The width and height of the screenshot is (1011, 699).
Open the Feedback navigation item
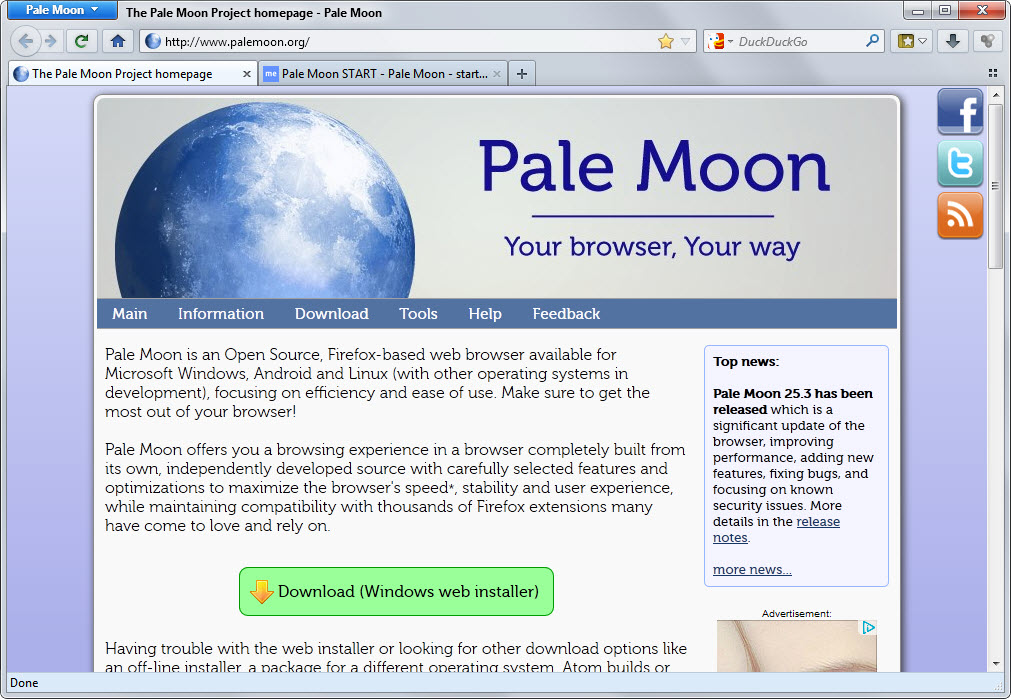(566, 313)
